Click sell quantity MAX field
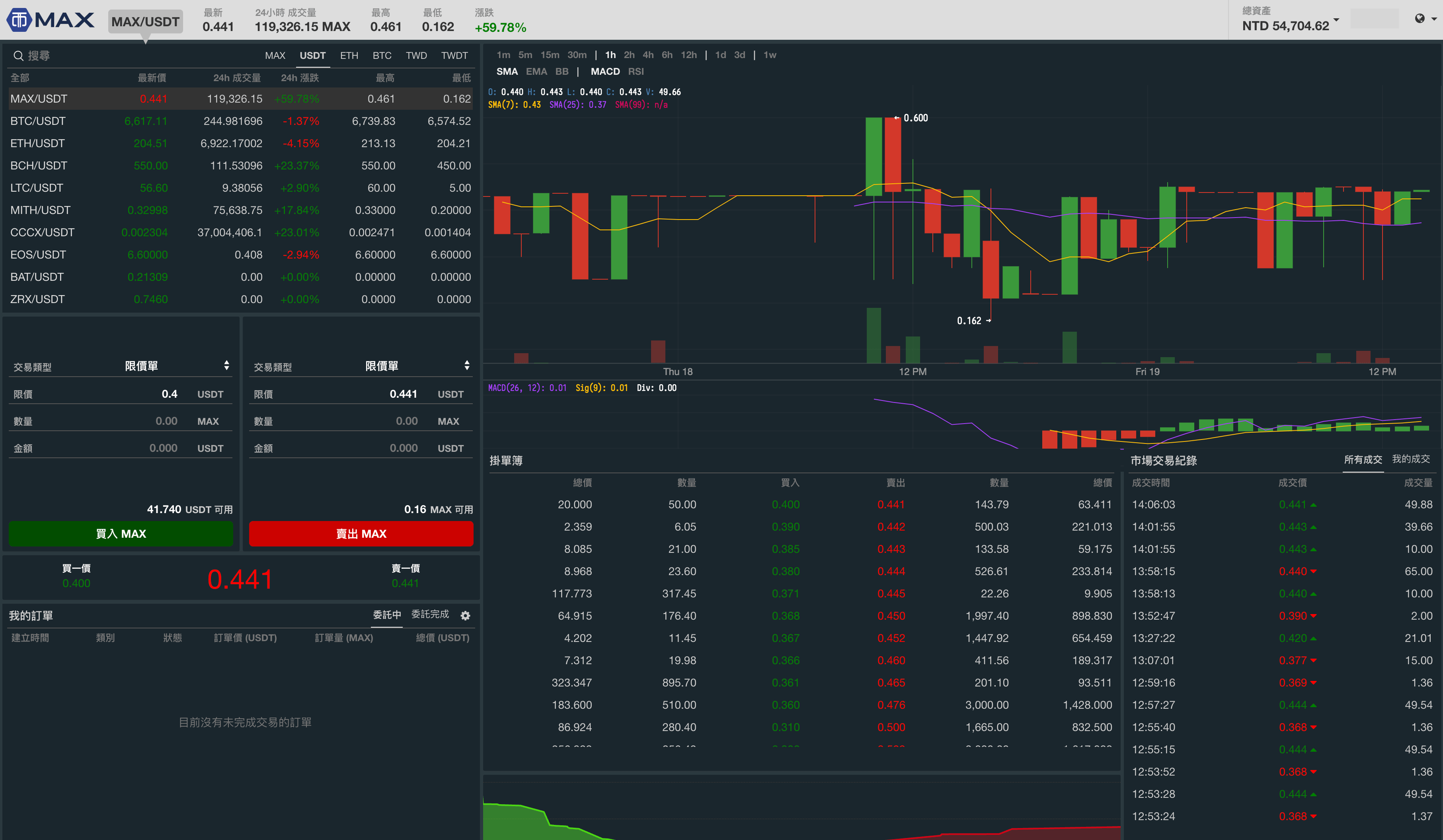Viewport: 1443px width, 840px height. point(361,420)
